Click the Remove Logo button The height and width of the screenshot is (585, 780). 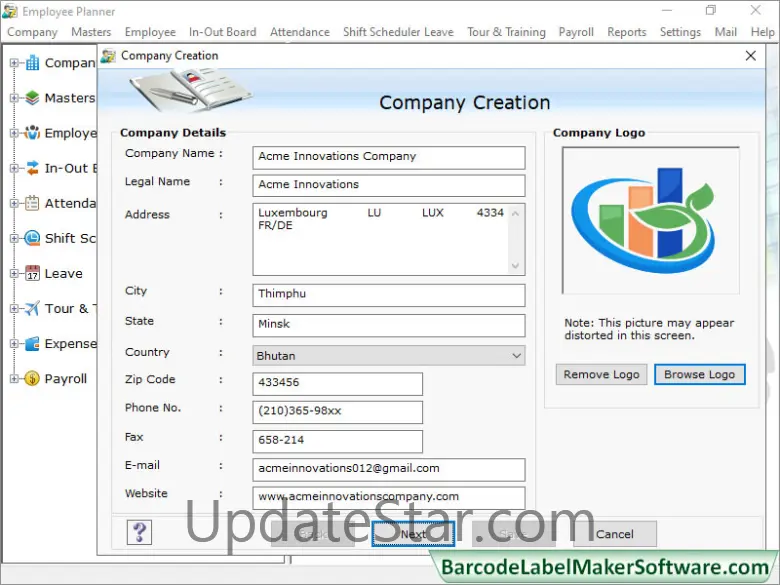click(601, 374)
